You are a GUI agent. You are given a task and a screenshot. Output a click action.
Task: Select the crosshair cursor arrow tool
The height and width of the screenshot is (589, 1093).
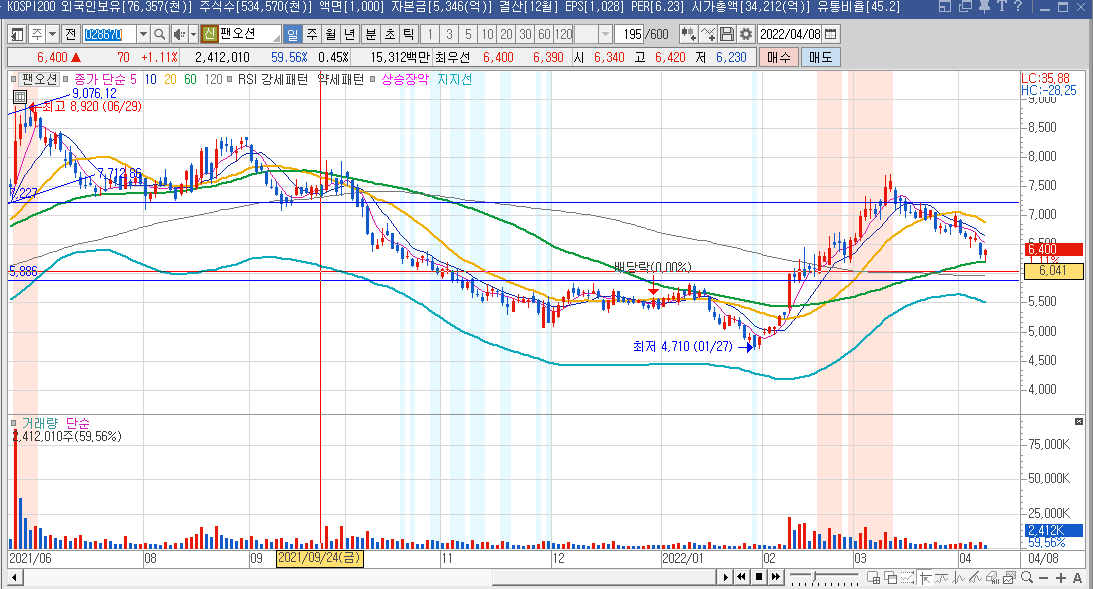(925, 578)
